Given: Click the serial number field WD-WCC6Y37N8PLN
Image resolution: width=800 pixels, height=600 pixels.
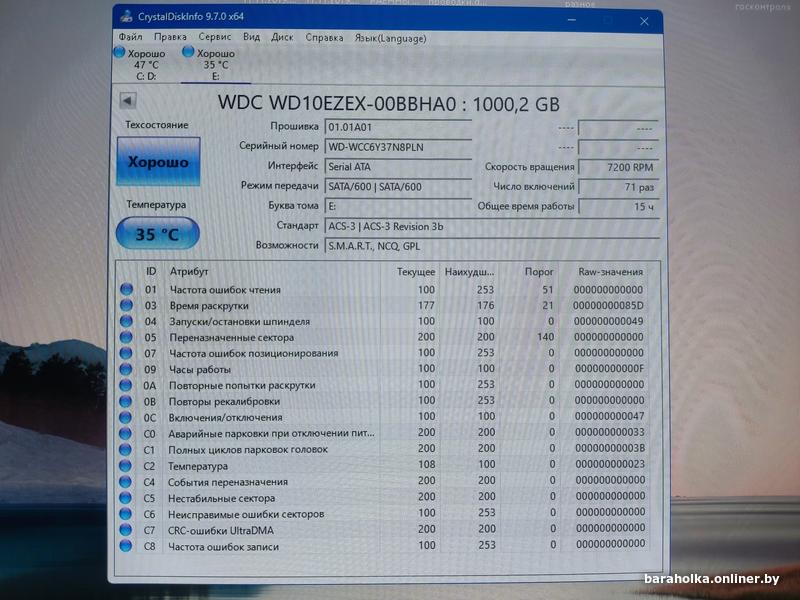Looking at the screenshot, I should [x=397, y=147].
